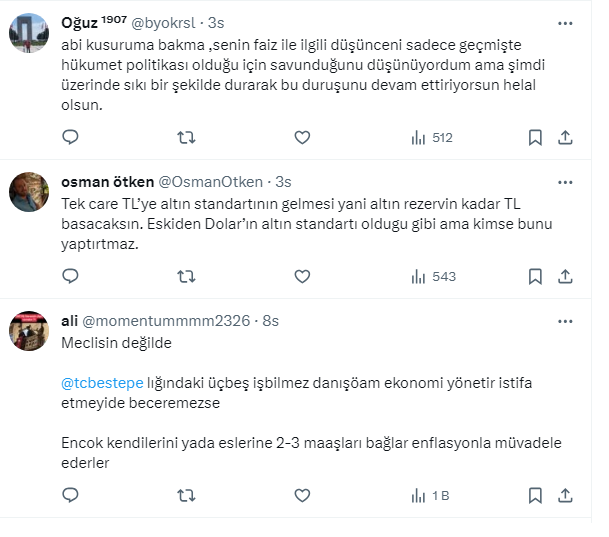The height and width of the screenshot is (537, 609).
Task: View analytics showing 512 views
Action: 431,137
